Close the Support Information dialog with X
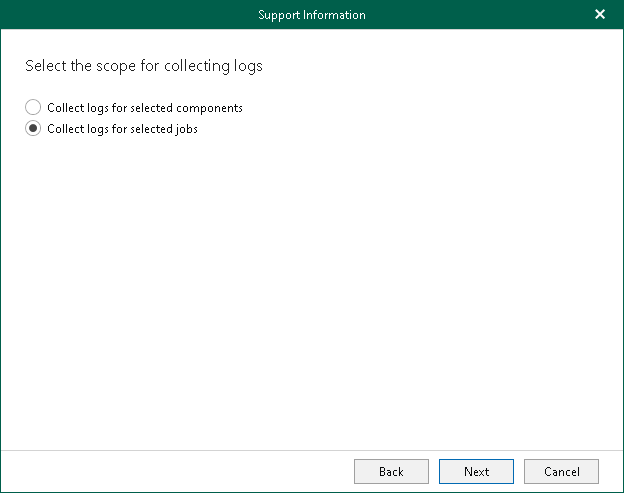 coord(600,14)
